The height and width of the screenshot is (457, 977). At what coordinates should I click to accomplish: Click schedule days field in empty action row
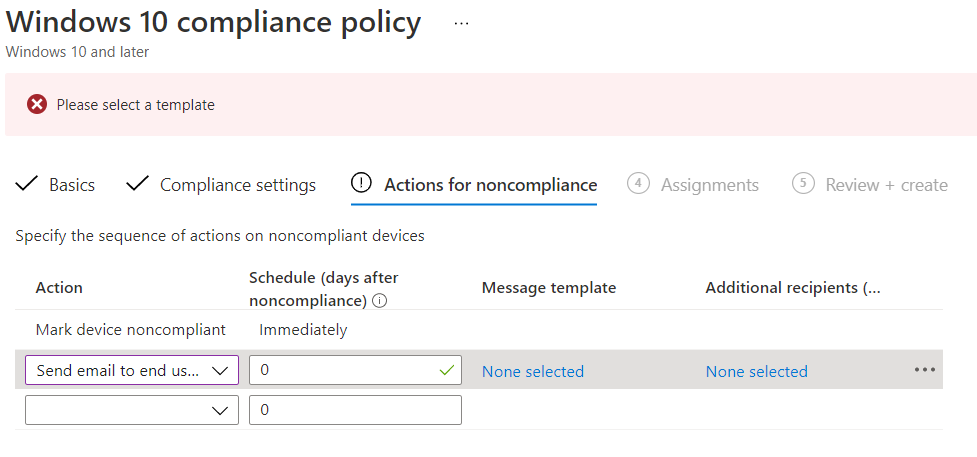click(x=355, y=410)
